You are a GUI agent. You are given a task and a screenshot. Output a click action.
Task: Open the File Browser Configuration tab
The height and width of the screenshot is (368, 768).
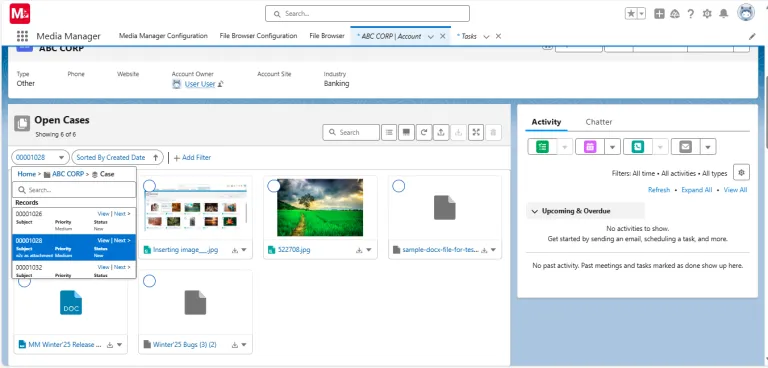point(258,36)
